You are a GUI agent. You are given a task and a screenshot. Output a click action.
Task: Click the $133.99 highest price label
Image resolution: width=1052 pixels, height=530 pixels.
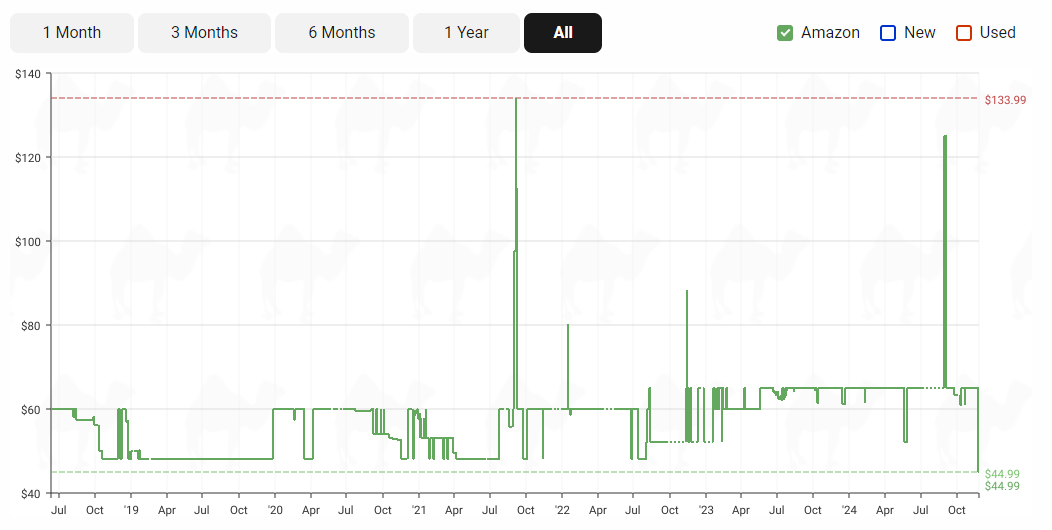coord(1005,100)
